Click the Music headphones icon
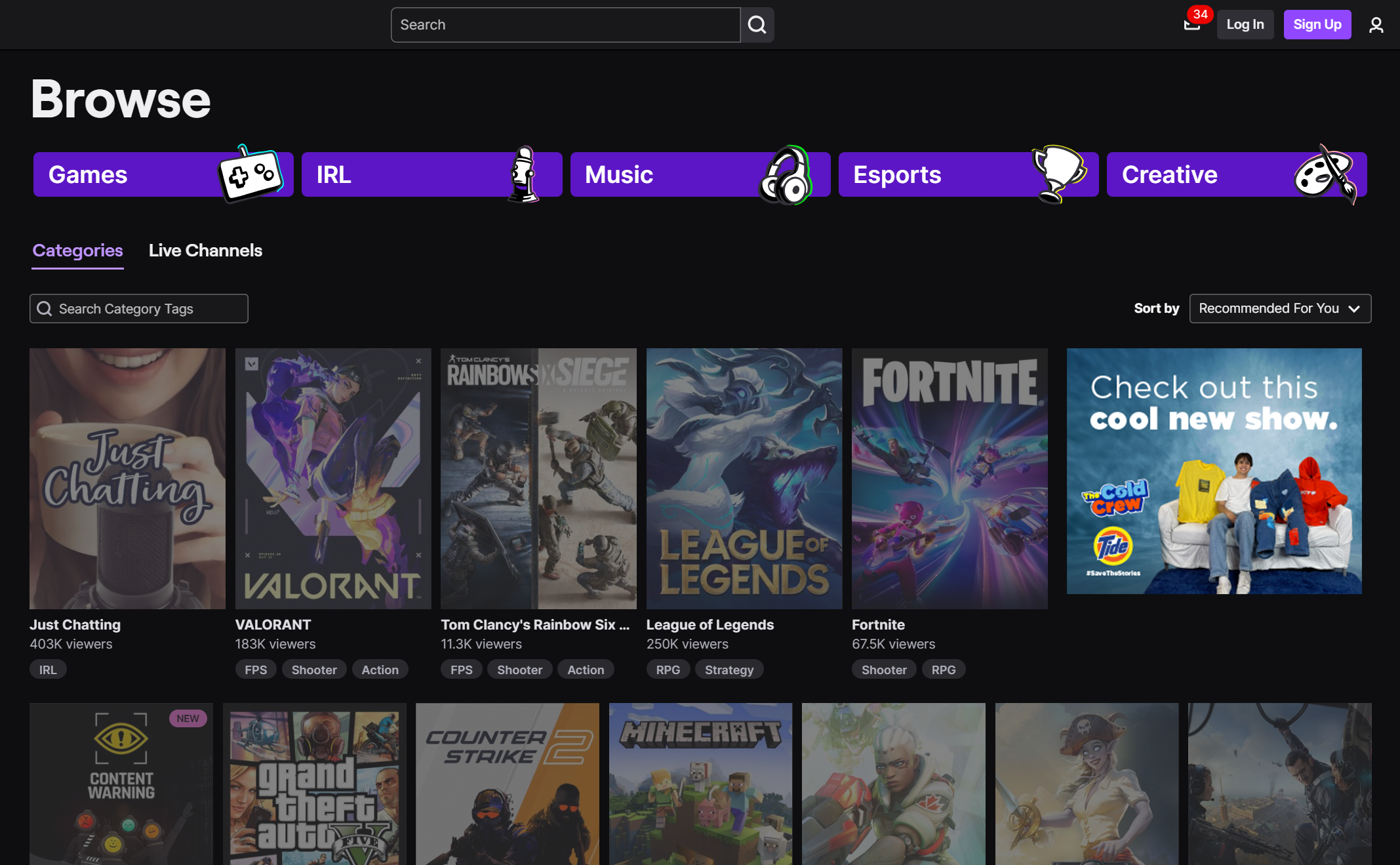Viewport: 1400px width, 865px height. click(786, 174)
